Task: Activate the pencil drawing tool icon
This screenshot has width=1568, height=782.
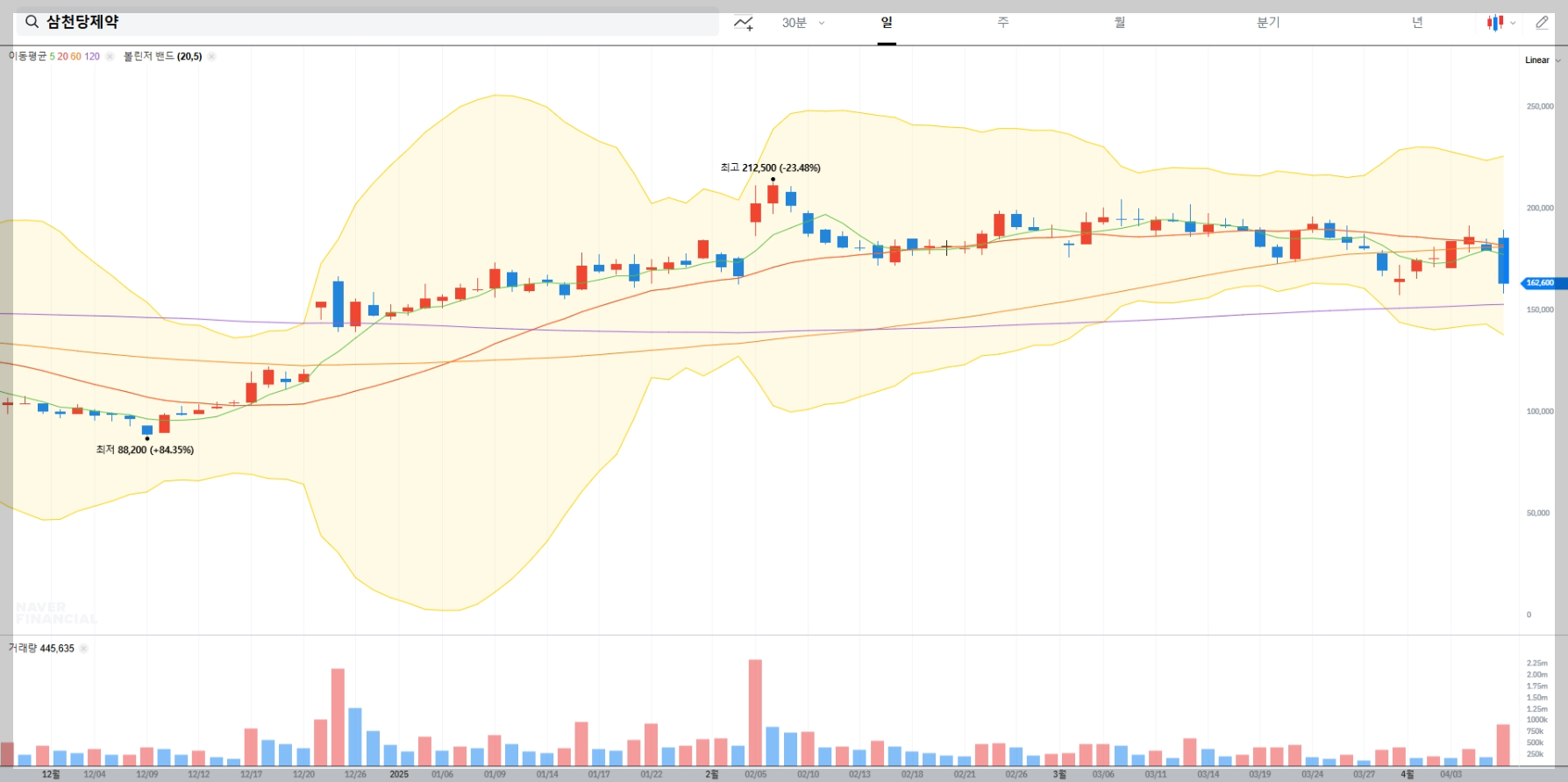Action: tap(1542, 23)
